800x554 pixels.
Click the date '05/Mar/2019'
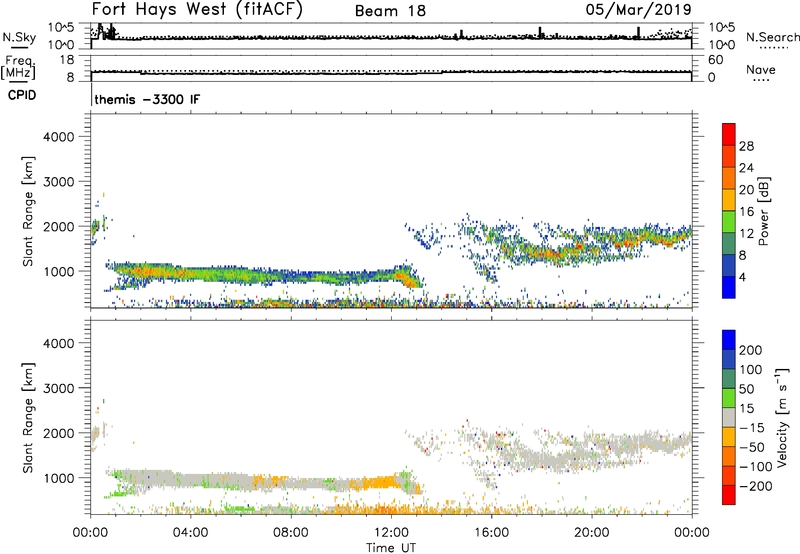pos(638,10)
